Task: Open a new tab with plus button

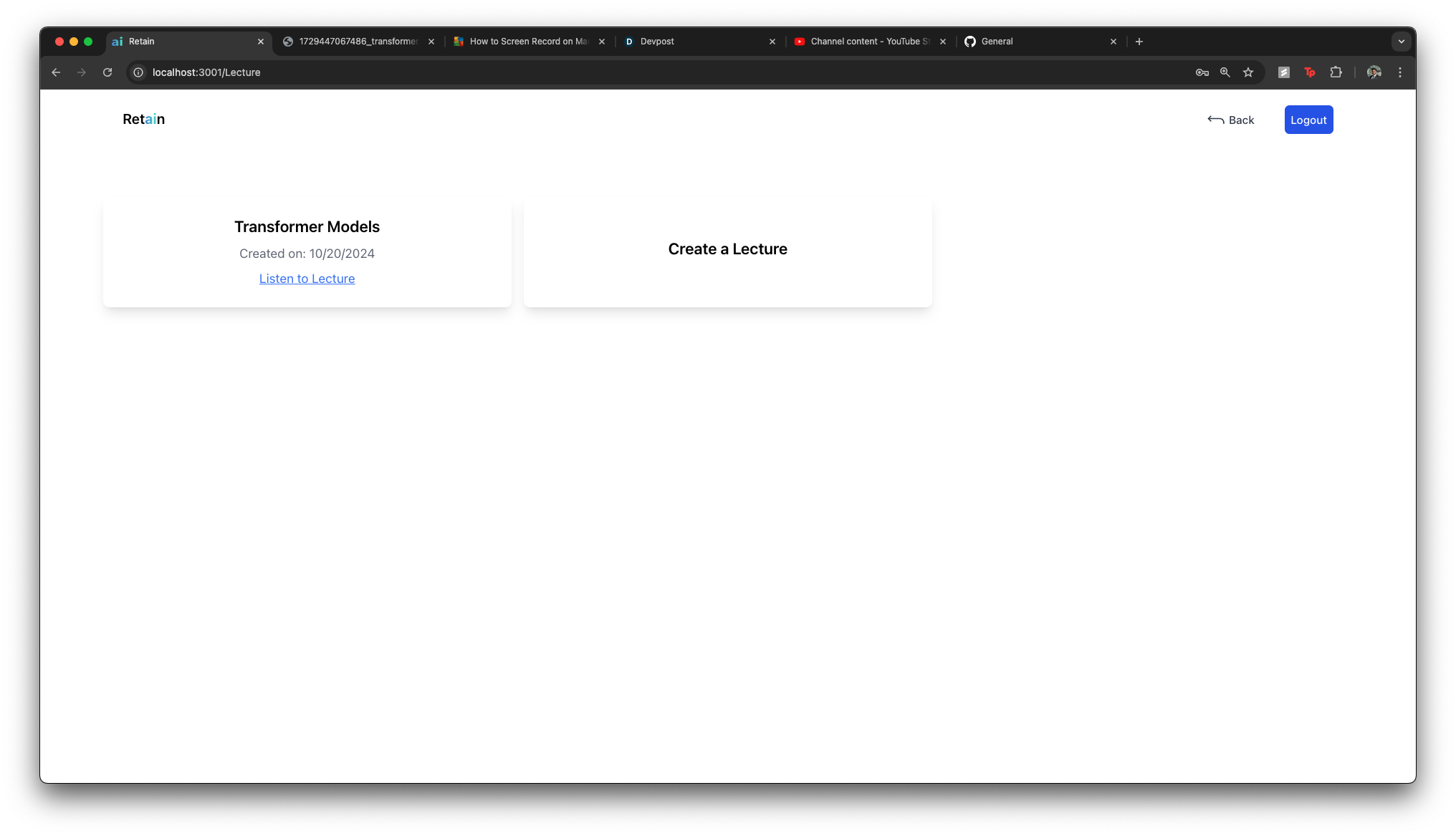Action: click(x=1139, y=42)
